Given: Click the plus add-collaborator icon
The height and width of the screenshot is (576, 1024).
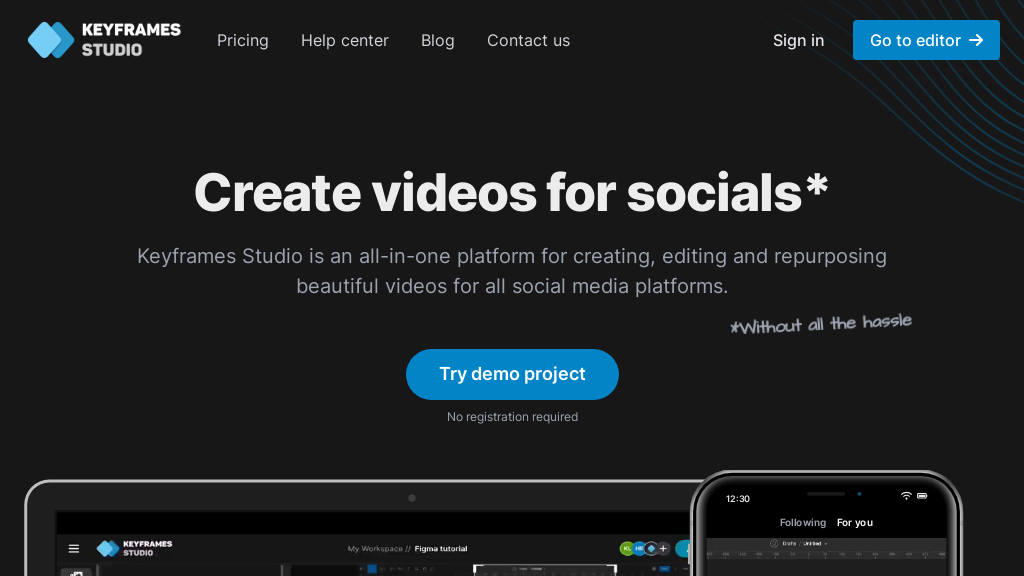Looking at the screenshot, I should click(663, 548).
